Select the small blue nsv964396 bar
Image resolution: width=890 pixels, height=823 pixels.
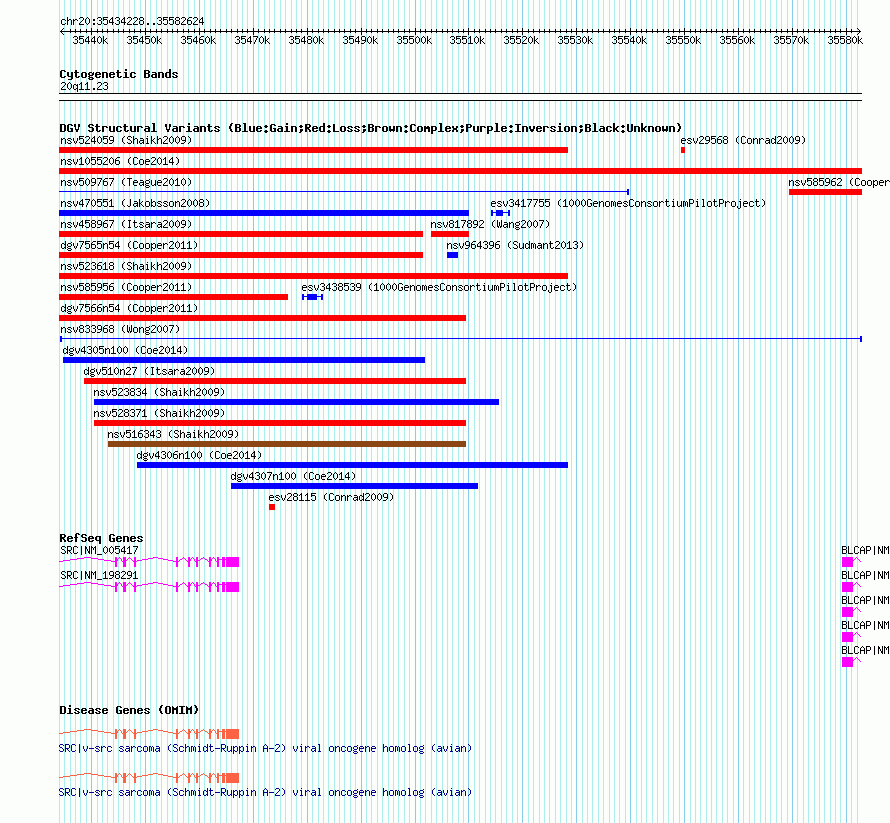452,255
